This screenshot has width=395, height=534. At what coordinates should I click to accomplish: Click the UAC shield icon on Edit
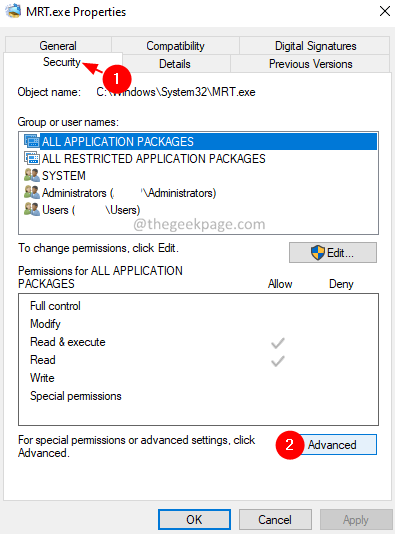point(318,253)
